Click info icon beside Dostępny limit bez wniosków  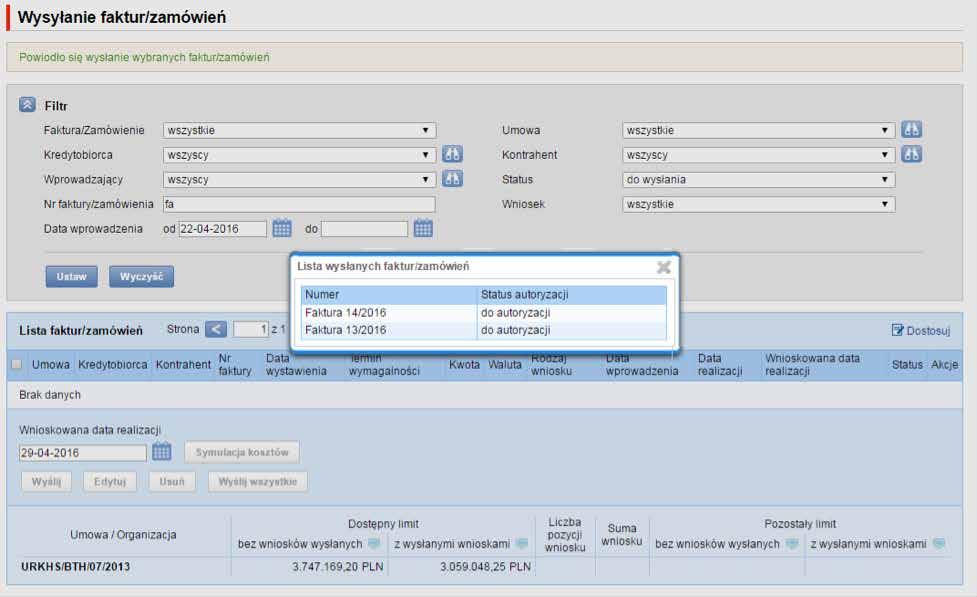tap(374, 544)
